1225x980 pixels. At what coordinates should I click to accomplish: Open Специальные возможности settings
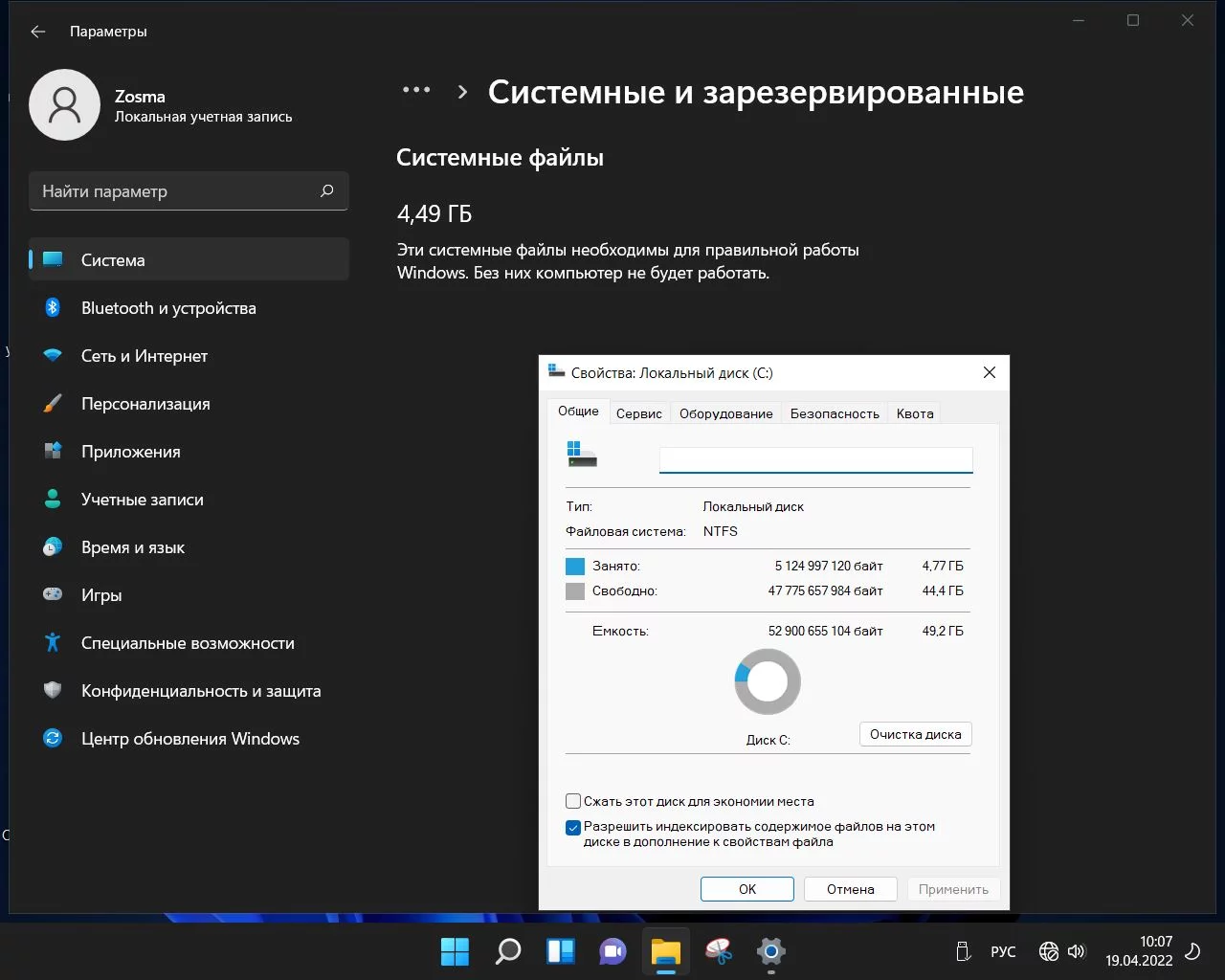[x=189, y=642]
